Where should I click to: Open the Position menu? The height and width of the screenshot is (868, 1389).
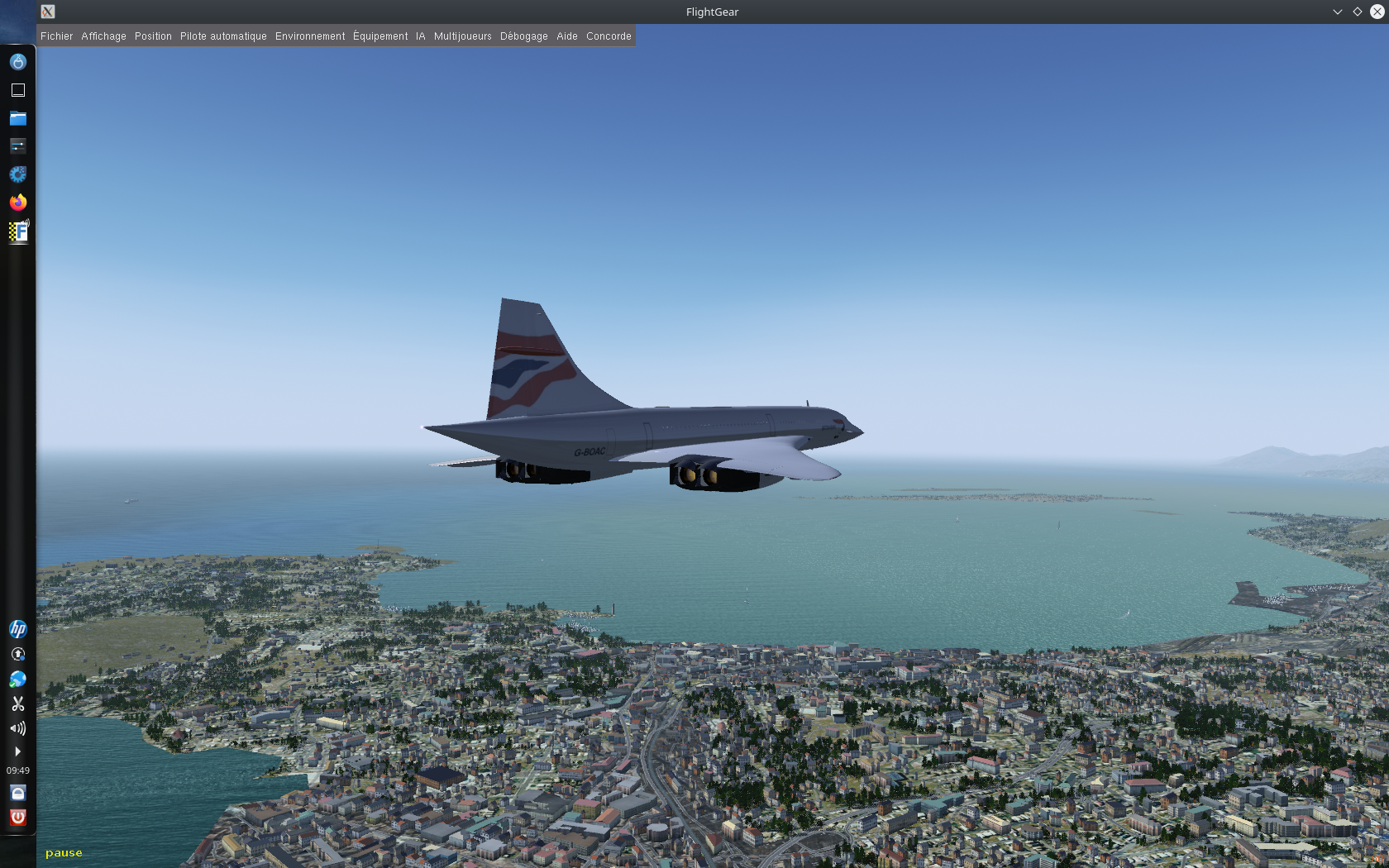[x=153, y=36]
